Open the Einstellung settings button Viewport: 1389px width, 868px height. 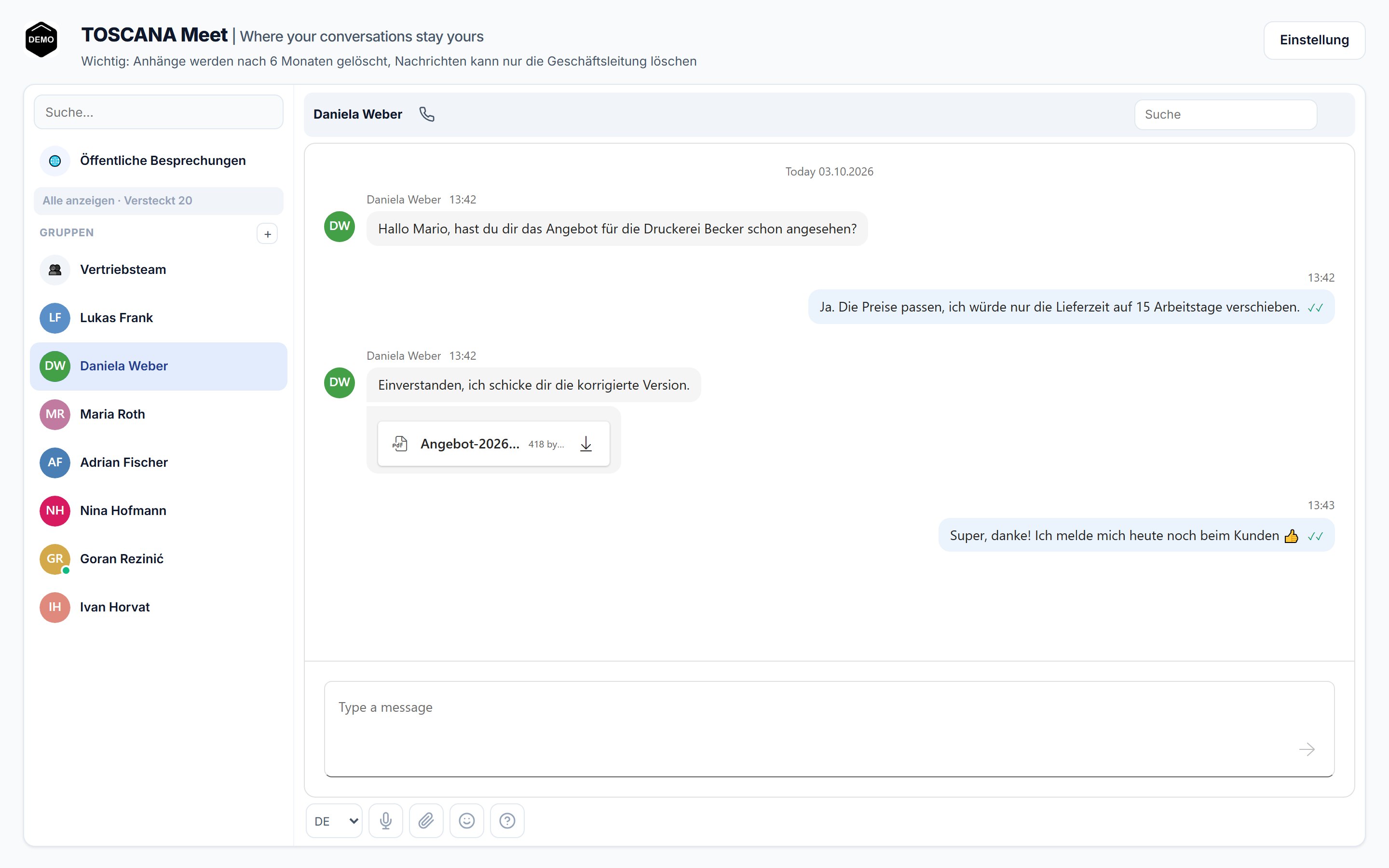[x=1314, y=40]
